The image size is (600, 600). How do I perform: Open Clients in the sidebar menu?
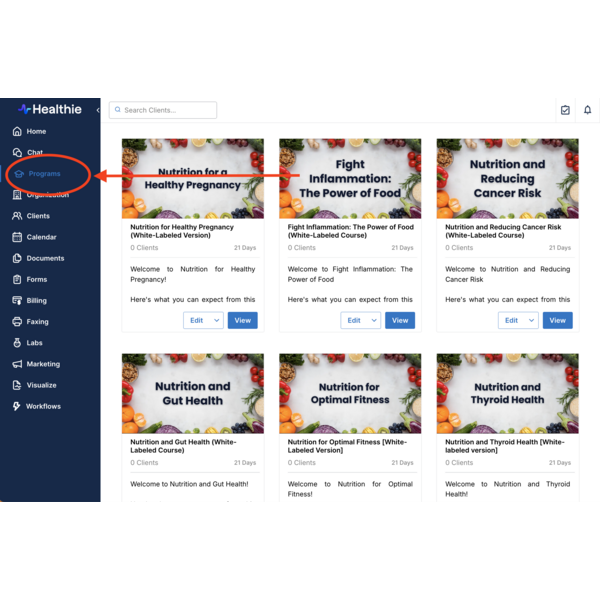38,216
